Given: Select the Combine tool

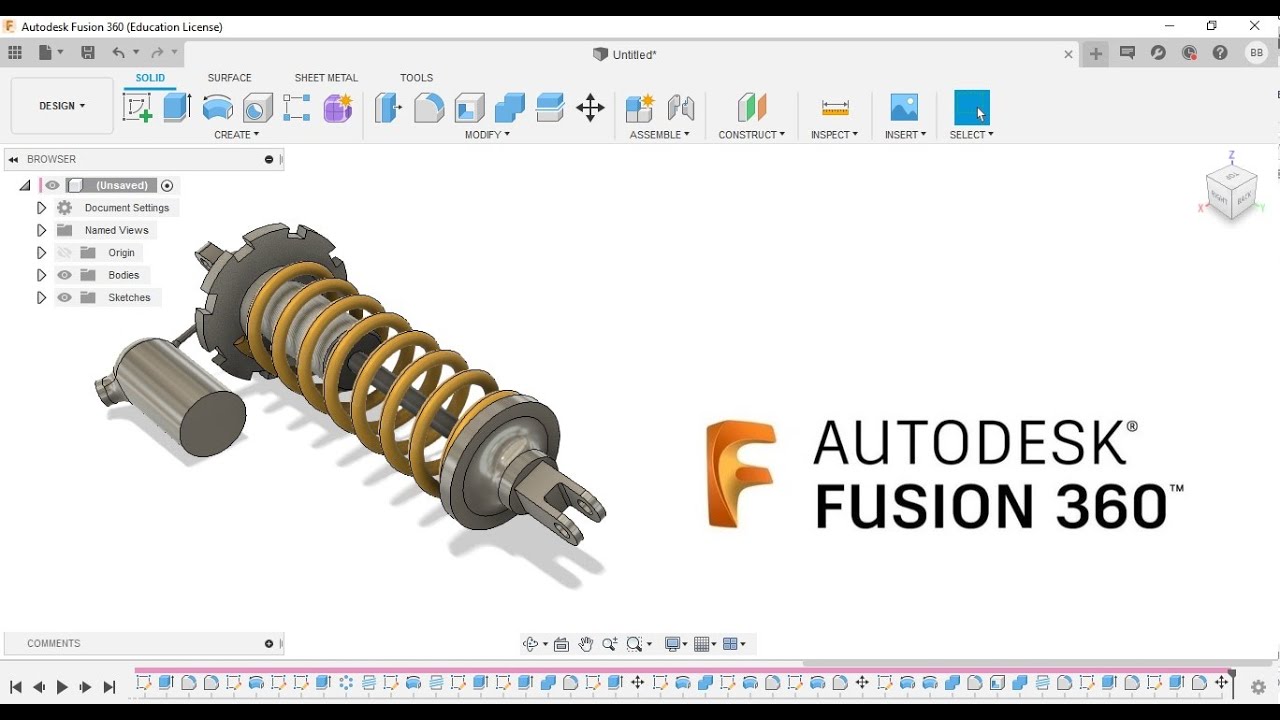Looking at the screenshot, I should point(509,107).
